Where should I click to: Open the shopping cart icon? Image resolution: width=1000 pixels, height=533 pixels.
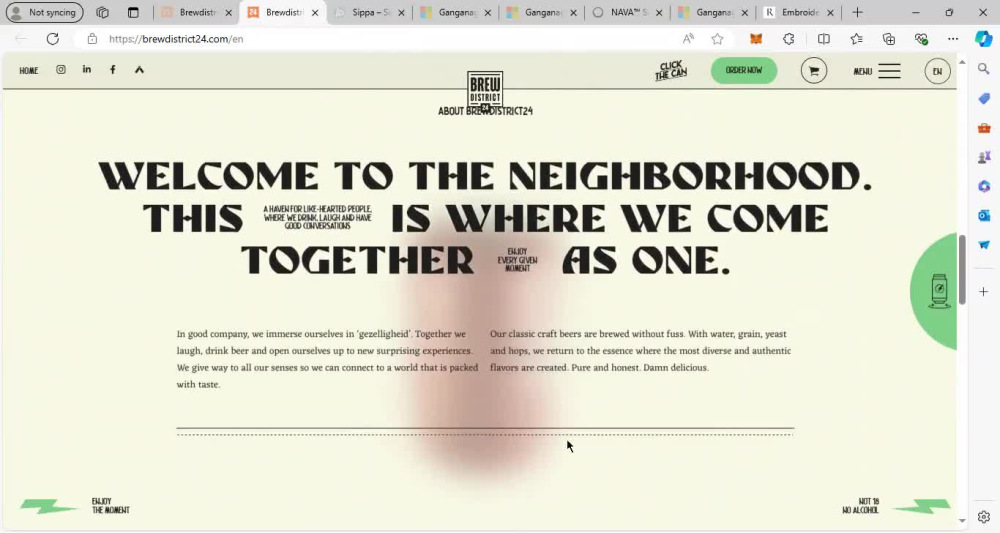point(814,71)
